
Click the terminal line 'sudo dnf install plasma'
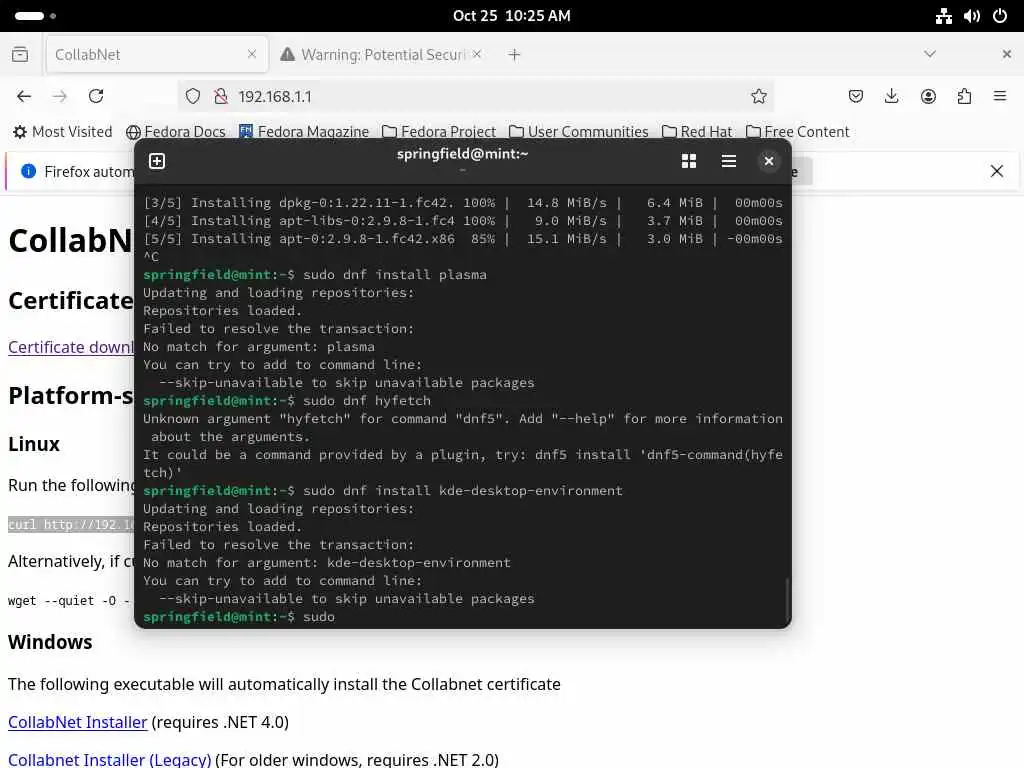click(394, 275)
